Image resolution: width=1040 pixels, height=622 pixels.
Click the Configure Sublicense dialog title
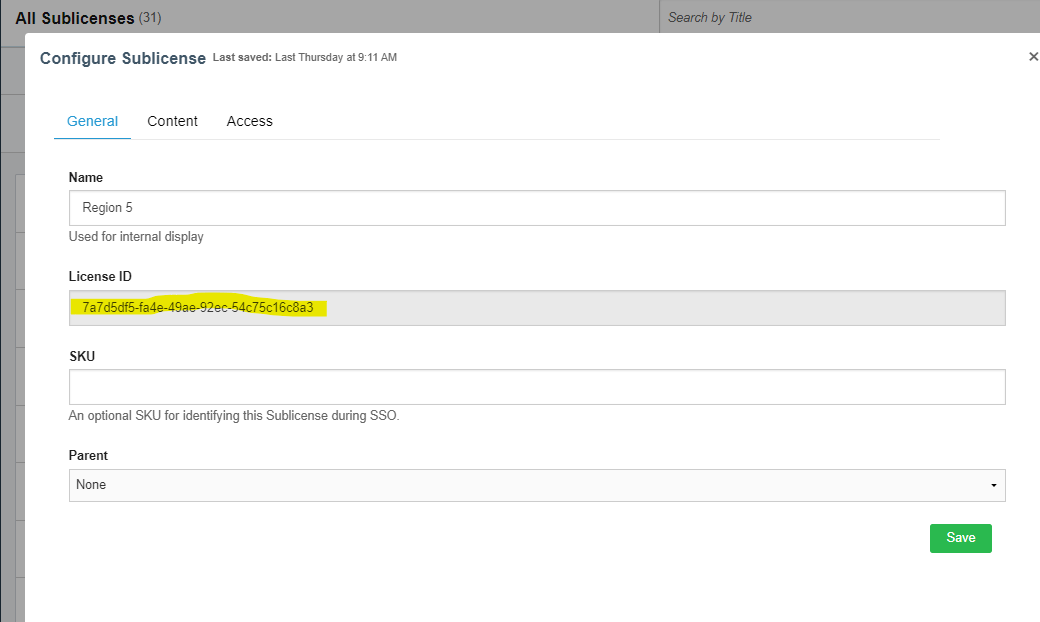pyautogui.click(x=122, y=58)
